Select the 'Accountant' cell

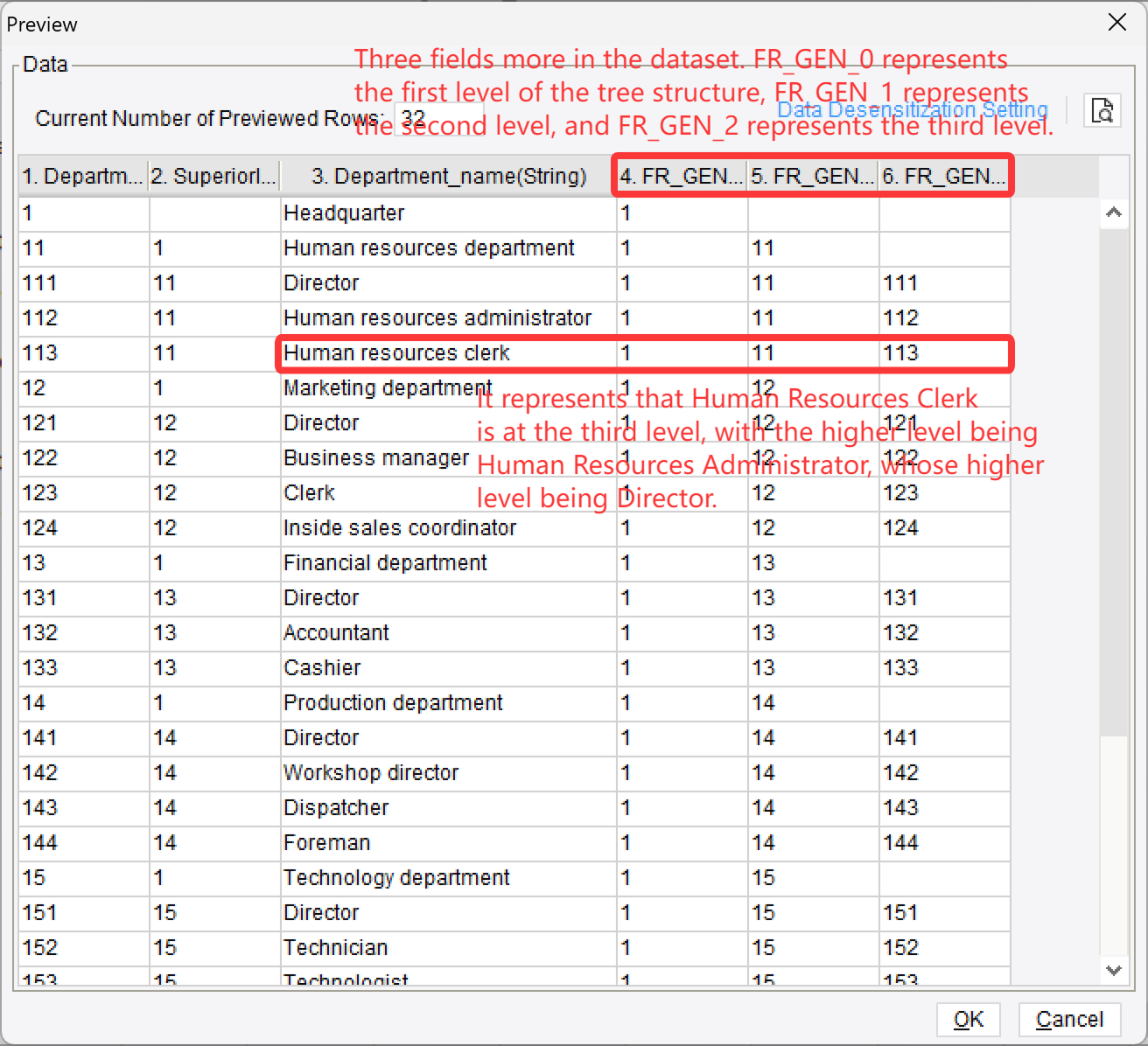click(449, 633)
